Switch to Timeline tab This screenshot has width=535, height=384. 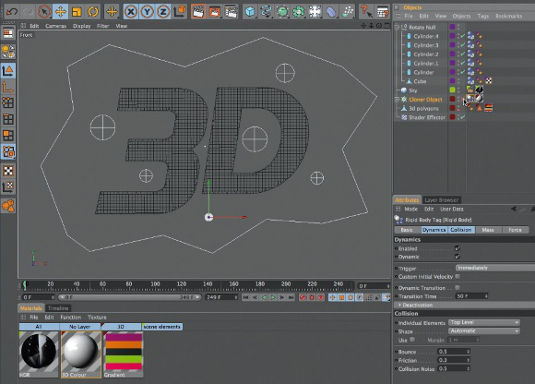58,308
